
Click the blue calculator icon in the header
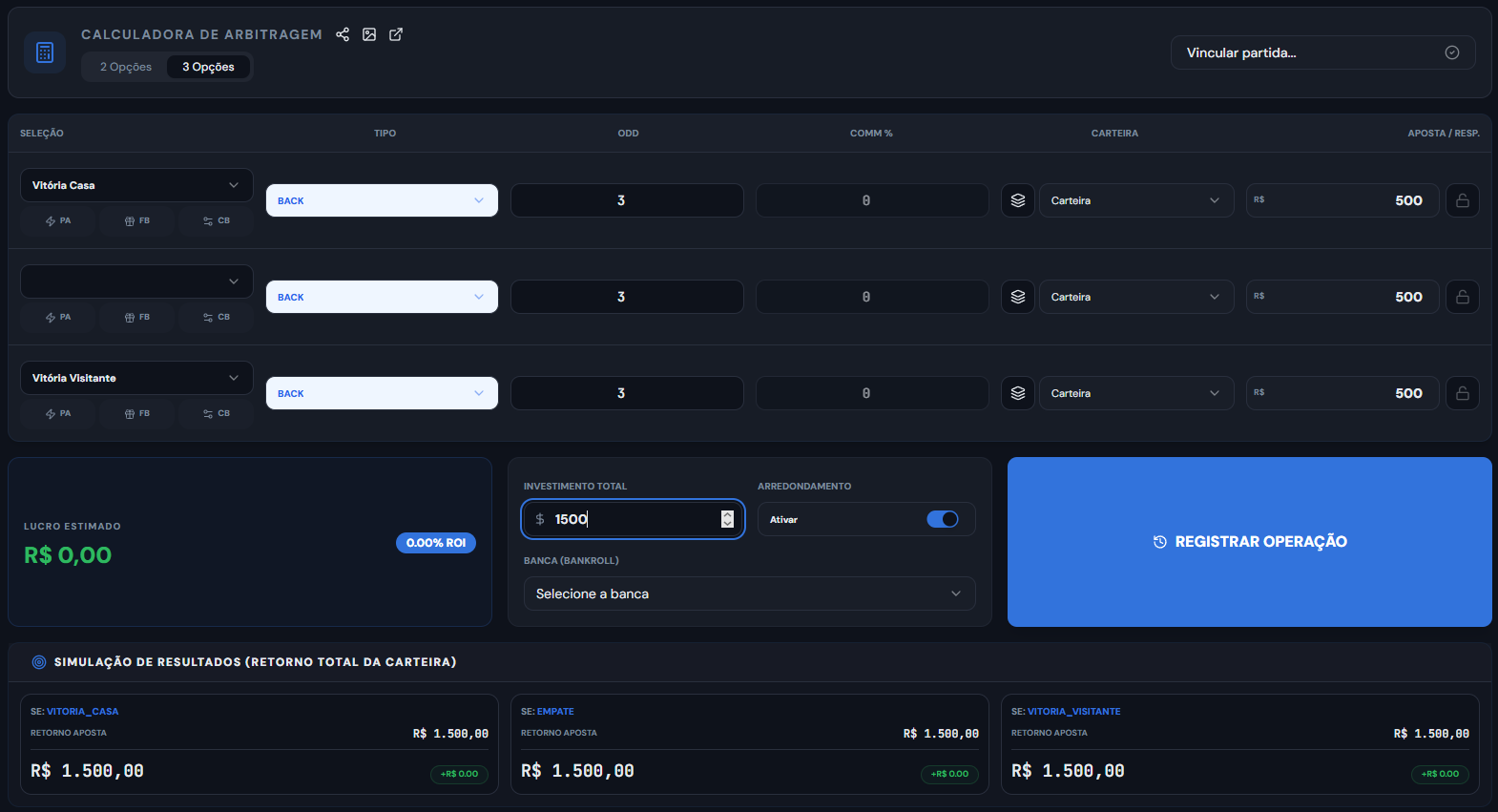point(45,52)
